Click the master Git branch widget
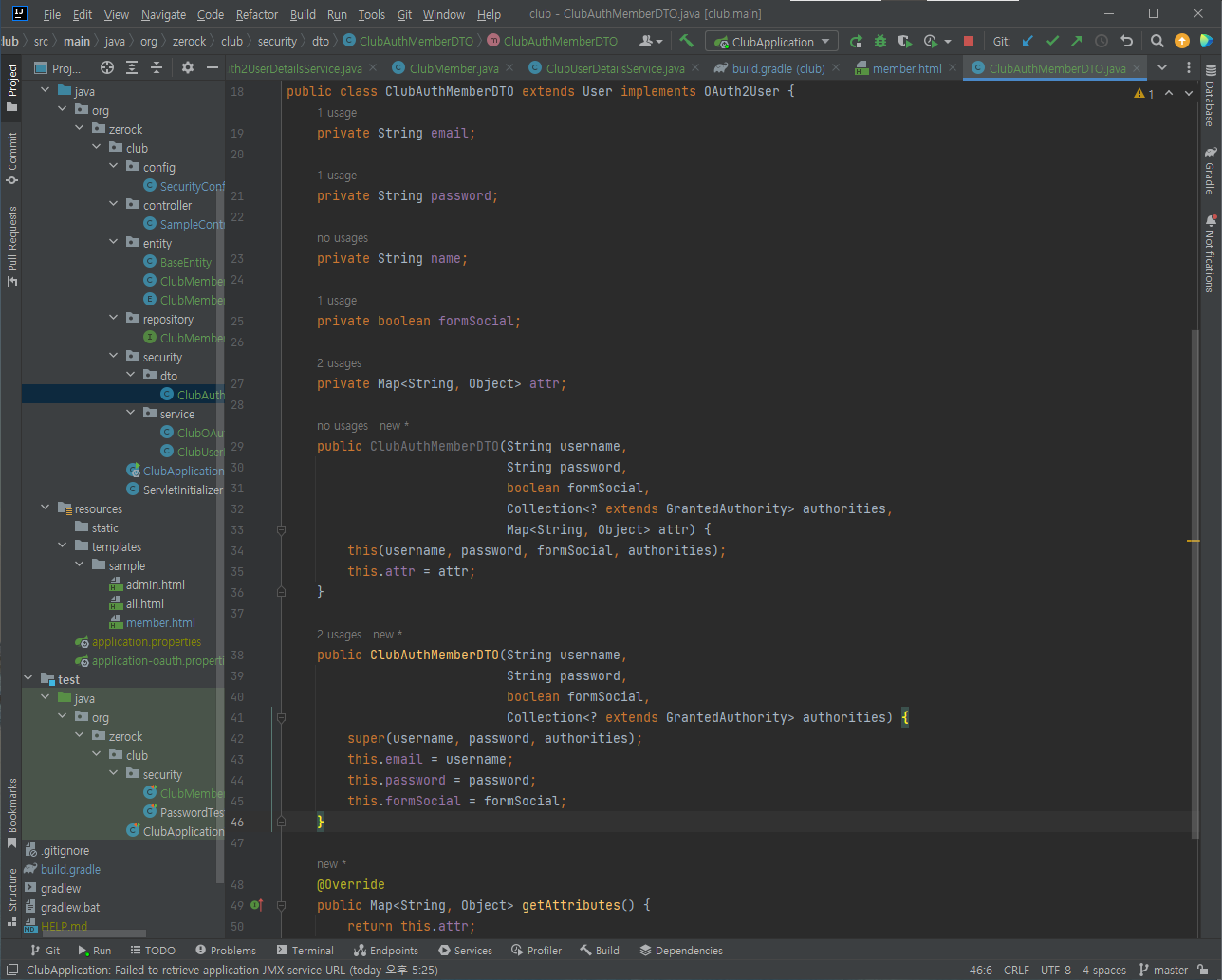The image size is (1222, 980). pos(1163,970)
